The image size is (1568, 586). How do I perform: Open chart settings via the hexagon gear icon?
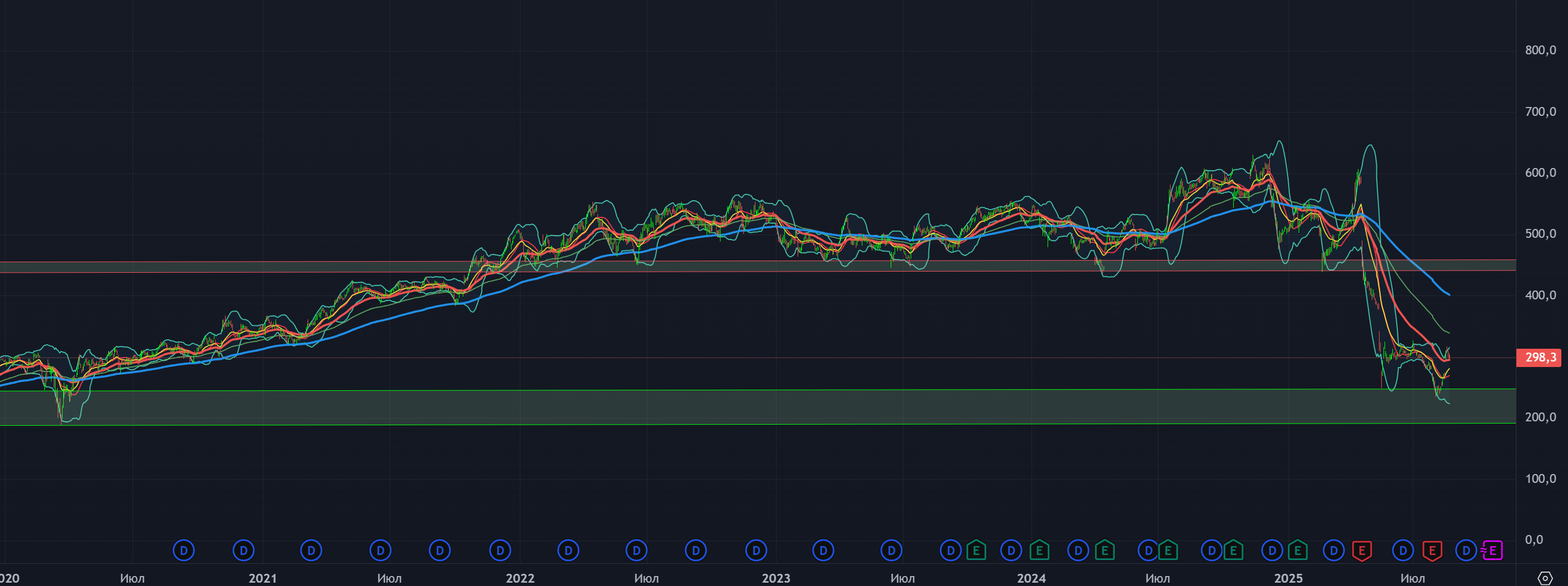click(x=1544, y=578)
